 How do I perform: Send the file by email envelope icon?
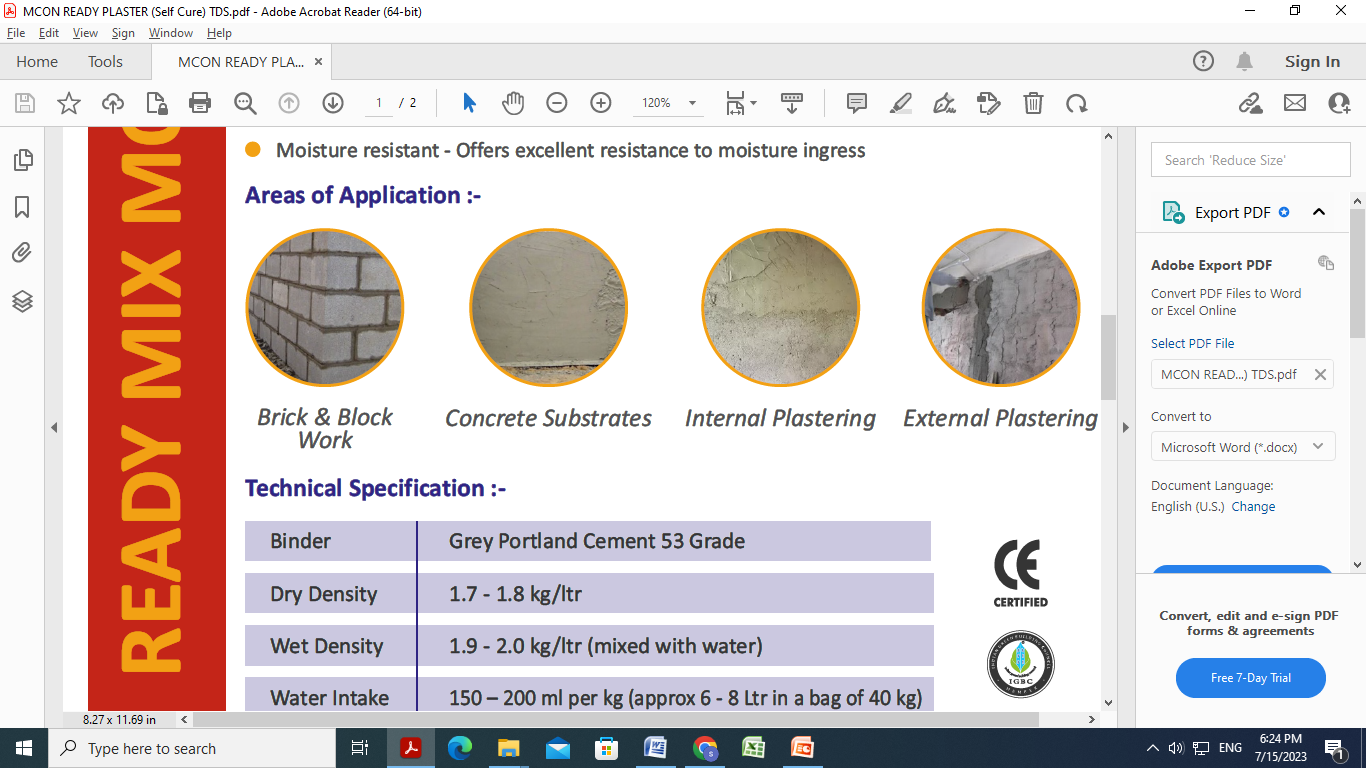(x=1295, y=103)
